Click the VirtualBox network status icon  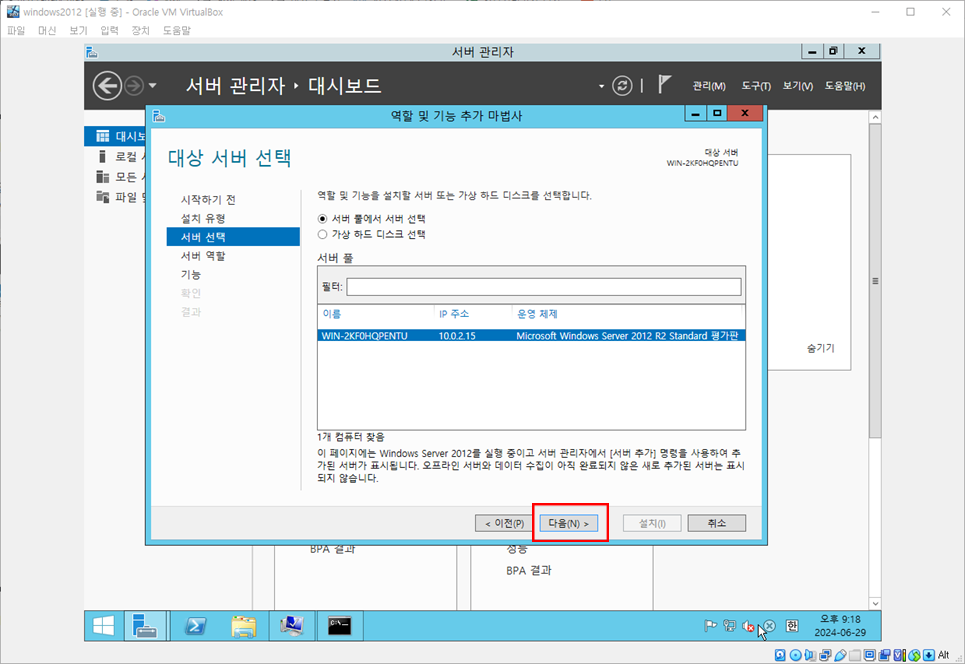click(x=825, y=655)
